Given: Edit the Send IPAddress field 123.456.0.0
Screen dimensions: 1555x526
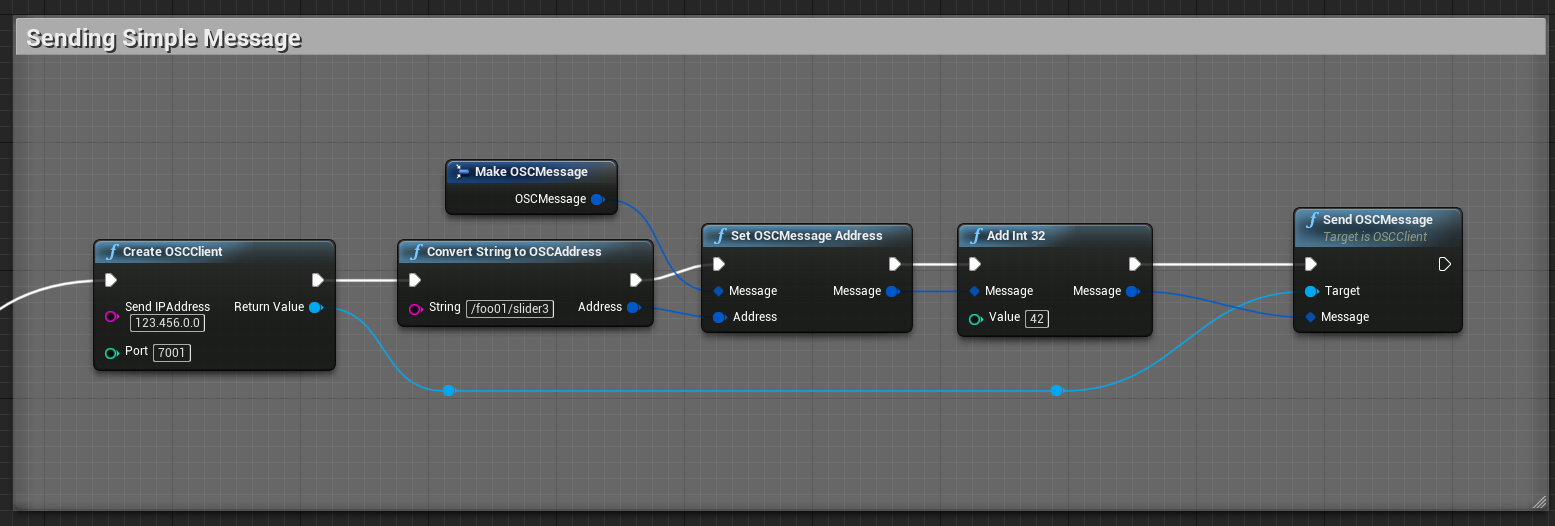Looking at the screenshot, I should coord(167,323).
